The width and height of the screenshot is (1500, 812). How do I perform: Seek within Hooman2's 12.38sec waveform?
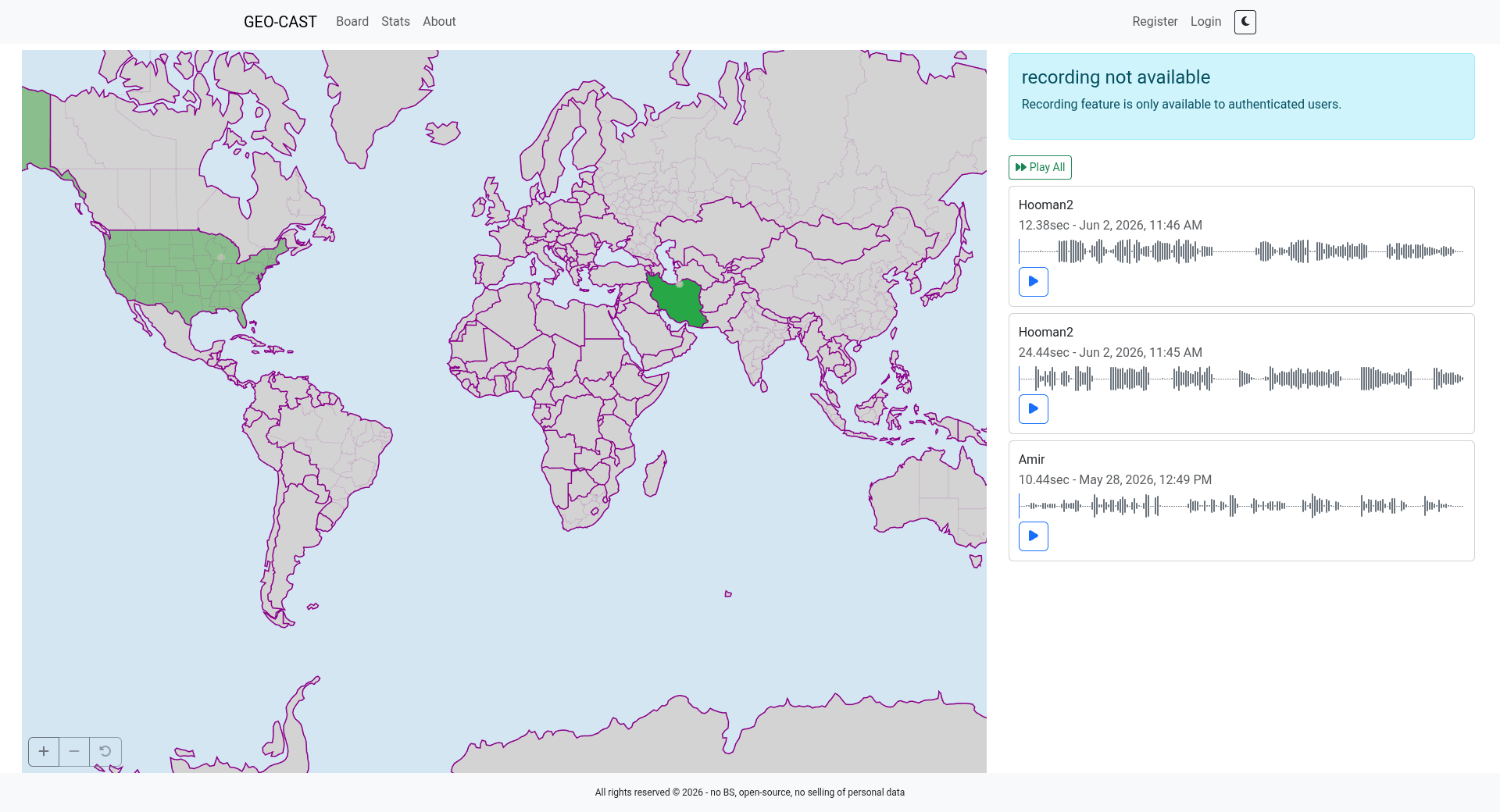tap(1241, 251)
